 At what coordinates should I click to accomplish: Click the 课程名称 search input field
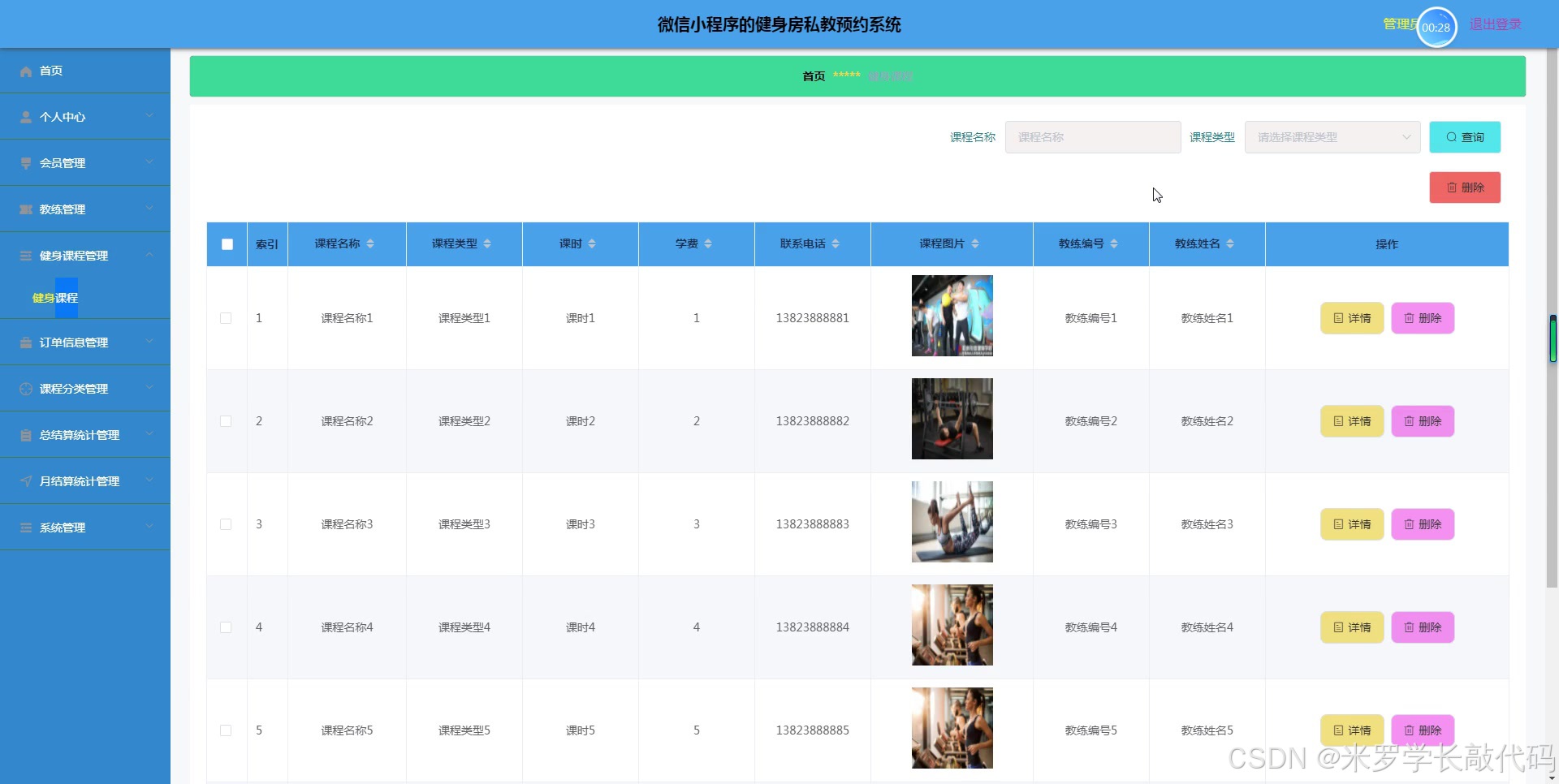(1092, 137)
